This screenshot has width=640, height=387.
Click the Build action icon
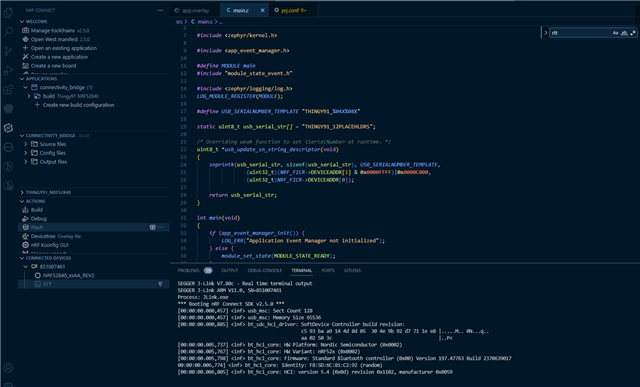coord(25,210)
